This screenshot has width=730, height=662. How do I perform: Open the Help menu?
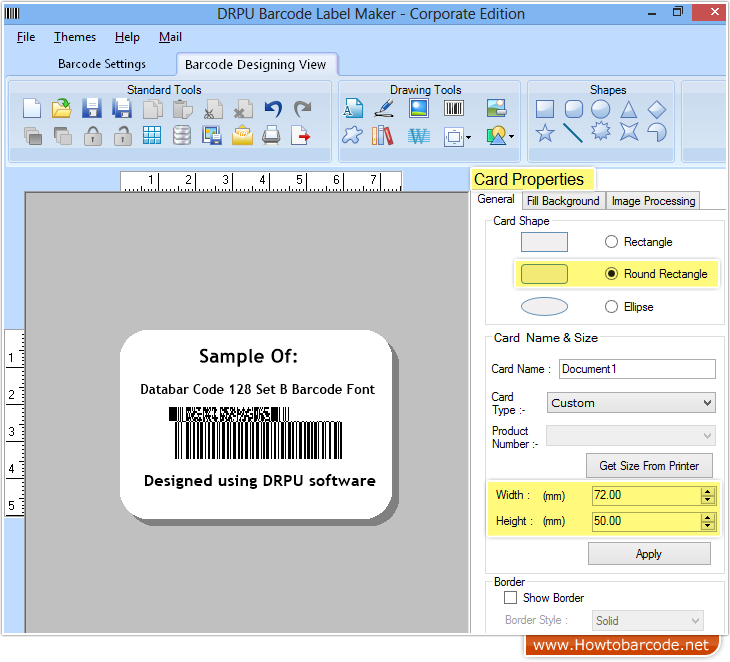tap(127, 37)
